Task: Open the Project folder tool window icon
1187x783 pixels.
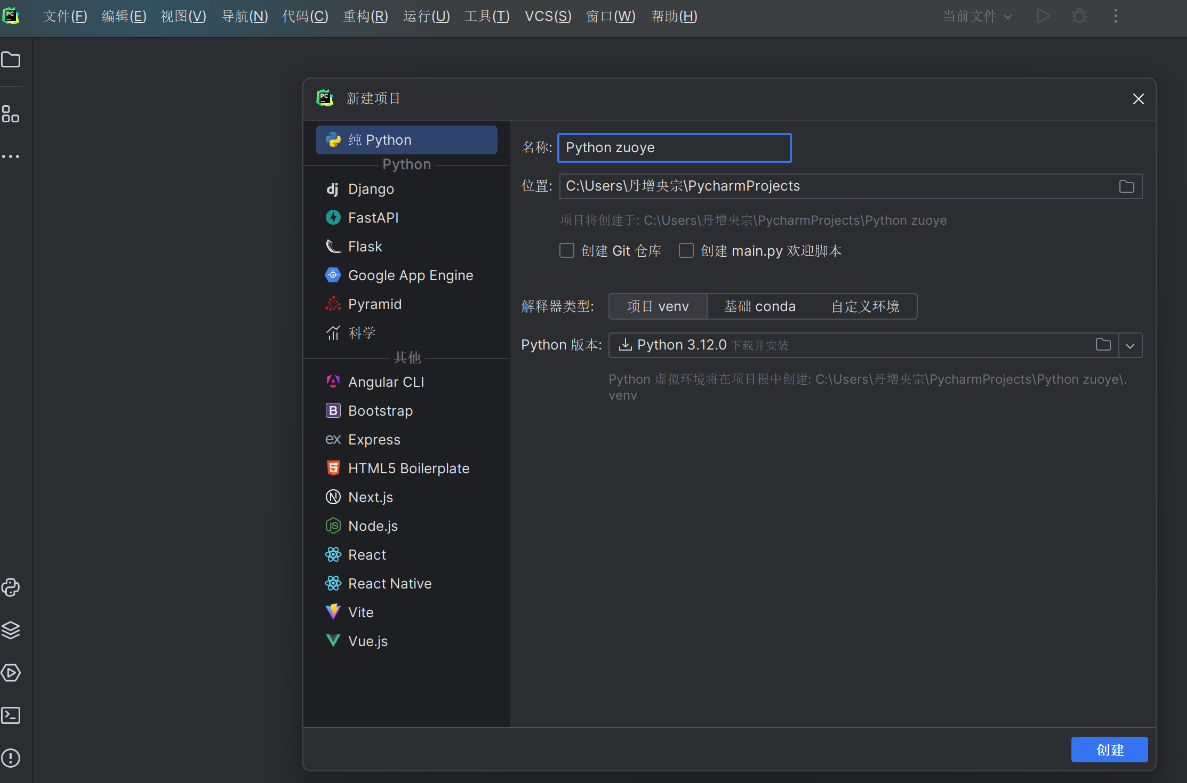Action: pos(11,60)
